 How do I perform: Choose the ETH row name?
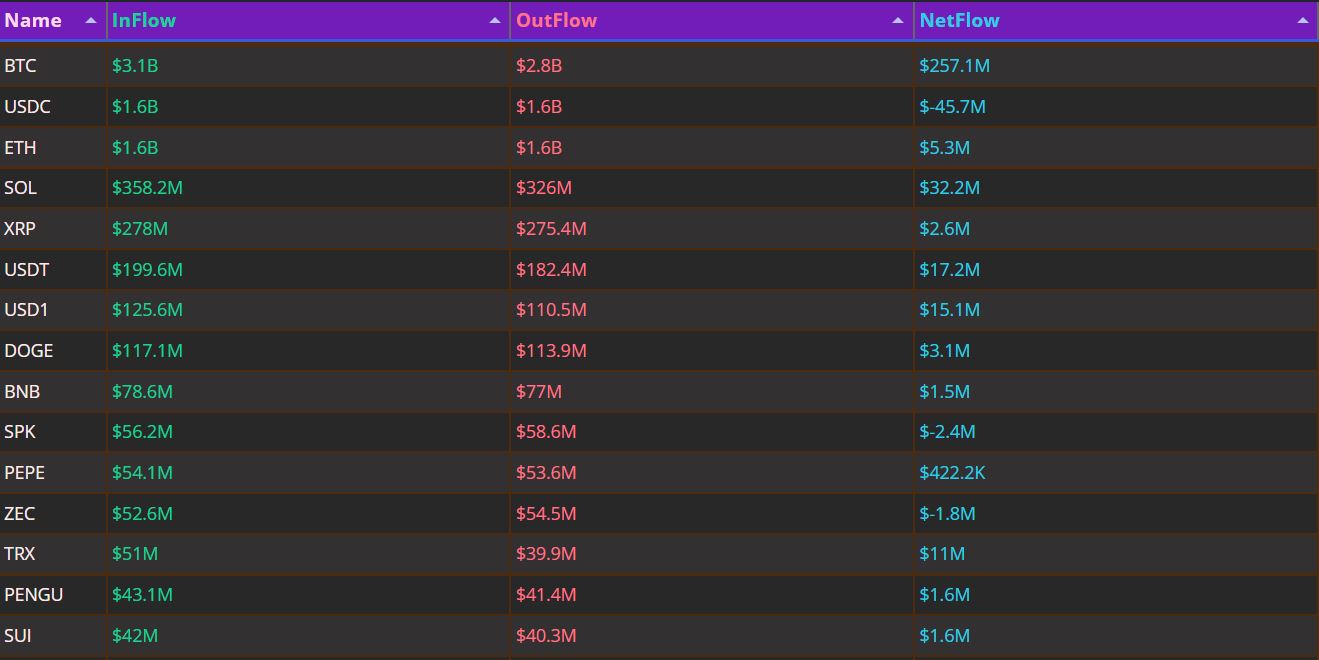coord(20,148)
